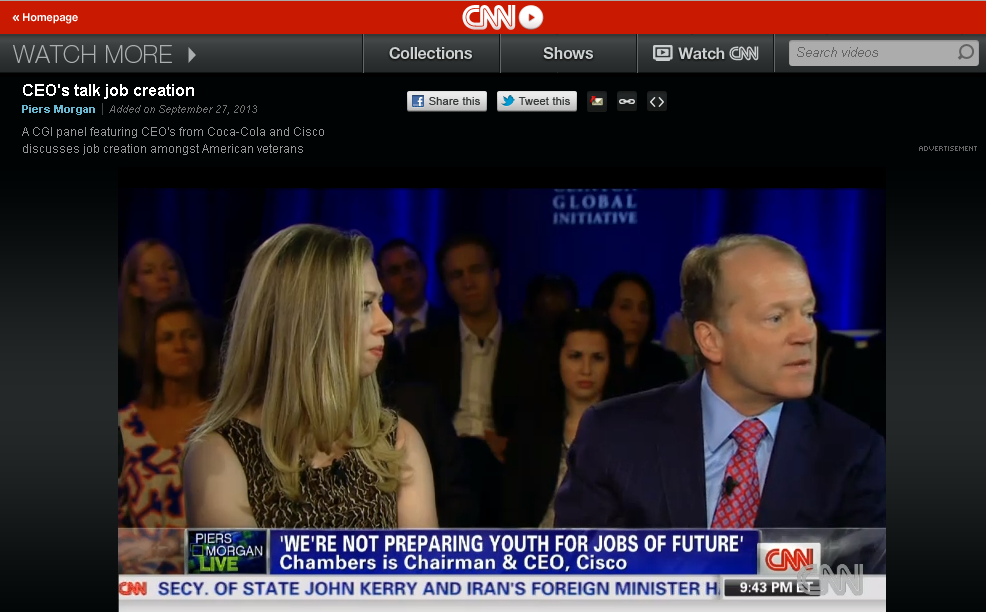Image resolution: width=986 pixels, height=612 pixels.
Task: Open the Collections menu
Action: pos(430,54)
